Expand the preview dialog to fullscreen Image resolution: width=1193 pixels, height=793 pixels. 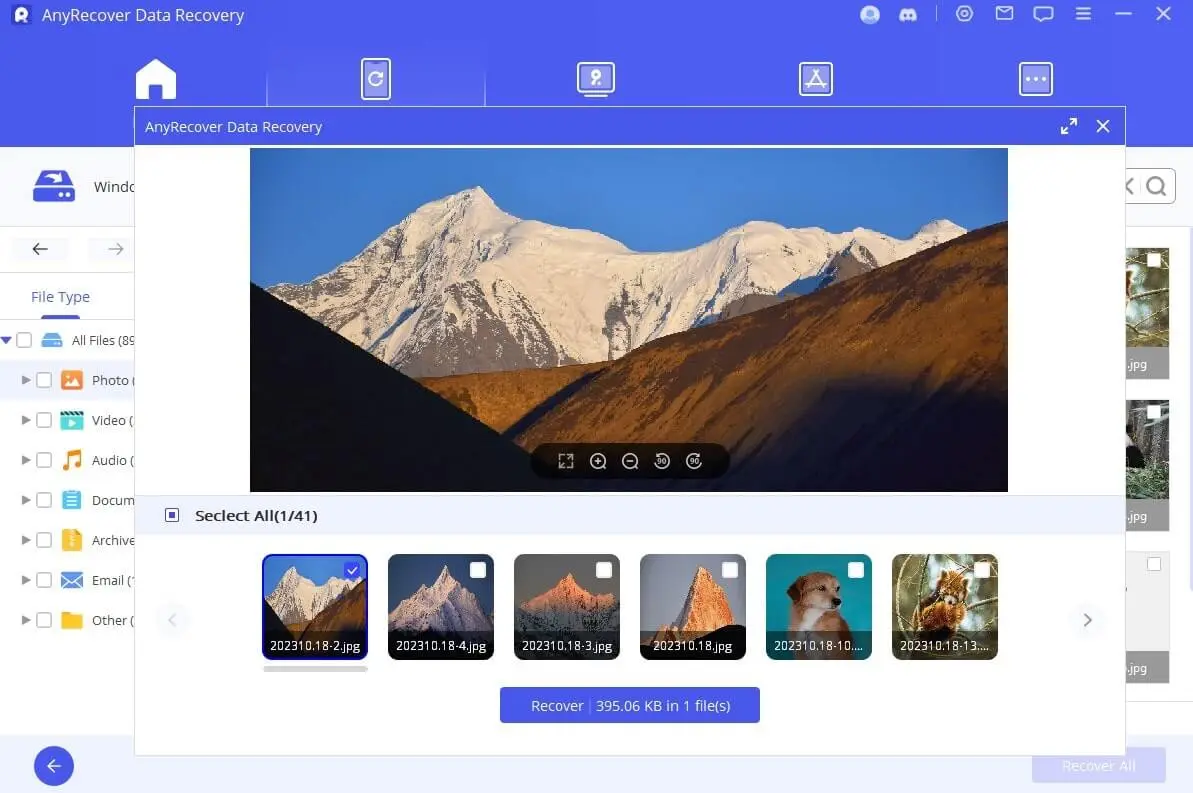(x=1069, y=126)
